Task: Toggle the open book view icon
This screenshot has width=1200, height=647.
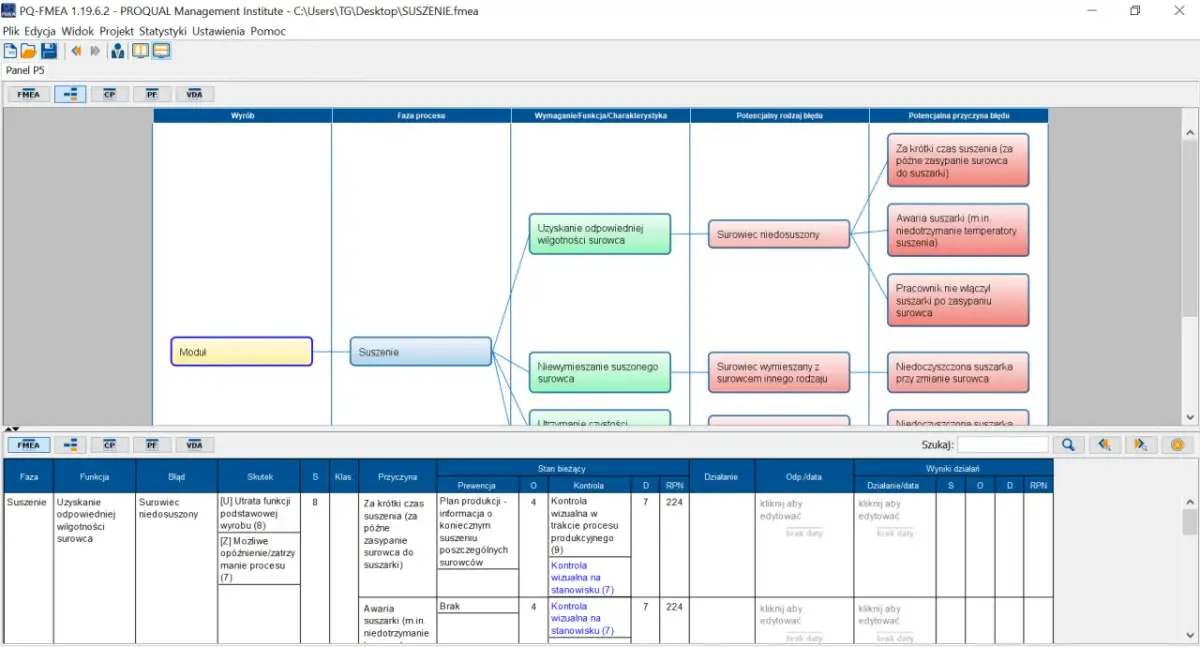Action: (x=139, y=51)
